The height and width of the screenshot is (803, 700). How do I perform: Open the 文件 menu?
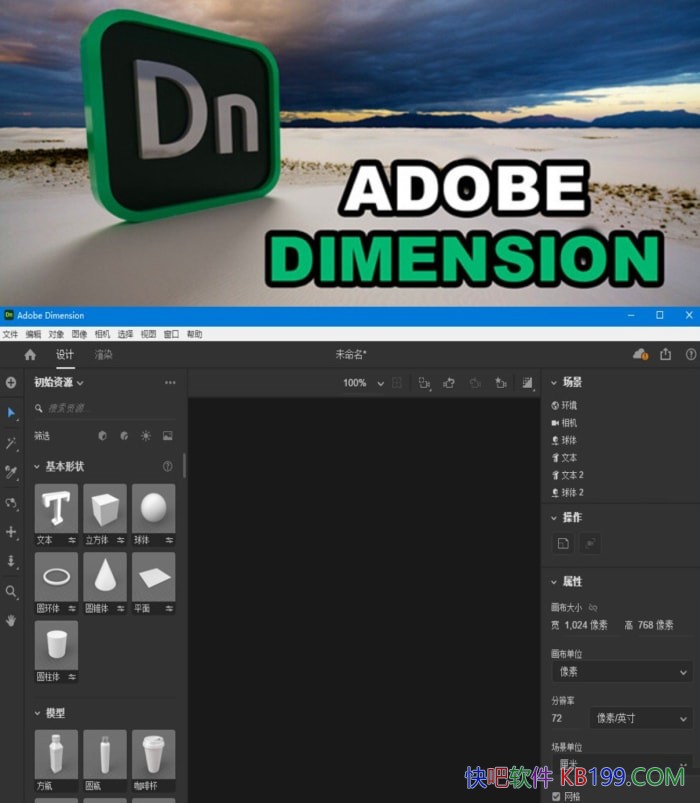(10, 334)
